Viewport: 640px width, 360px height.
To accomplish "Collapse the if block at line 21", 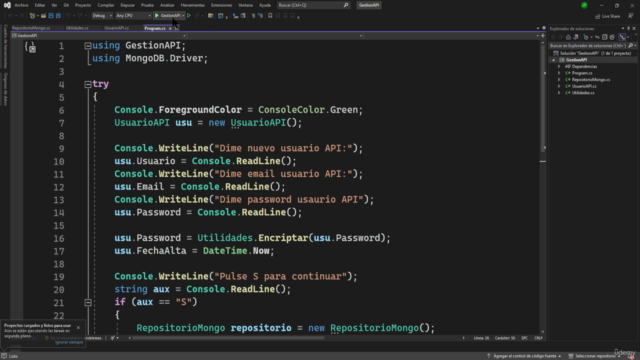I will click(x=88, y=302).
